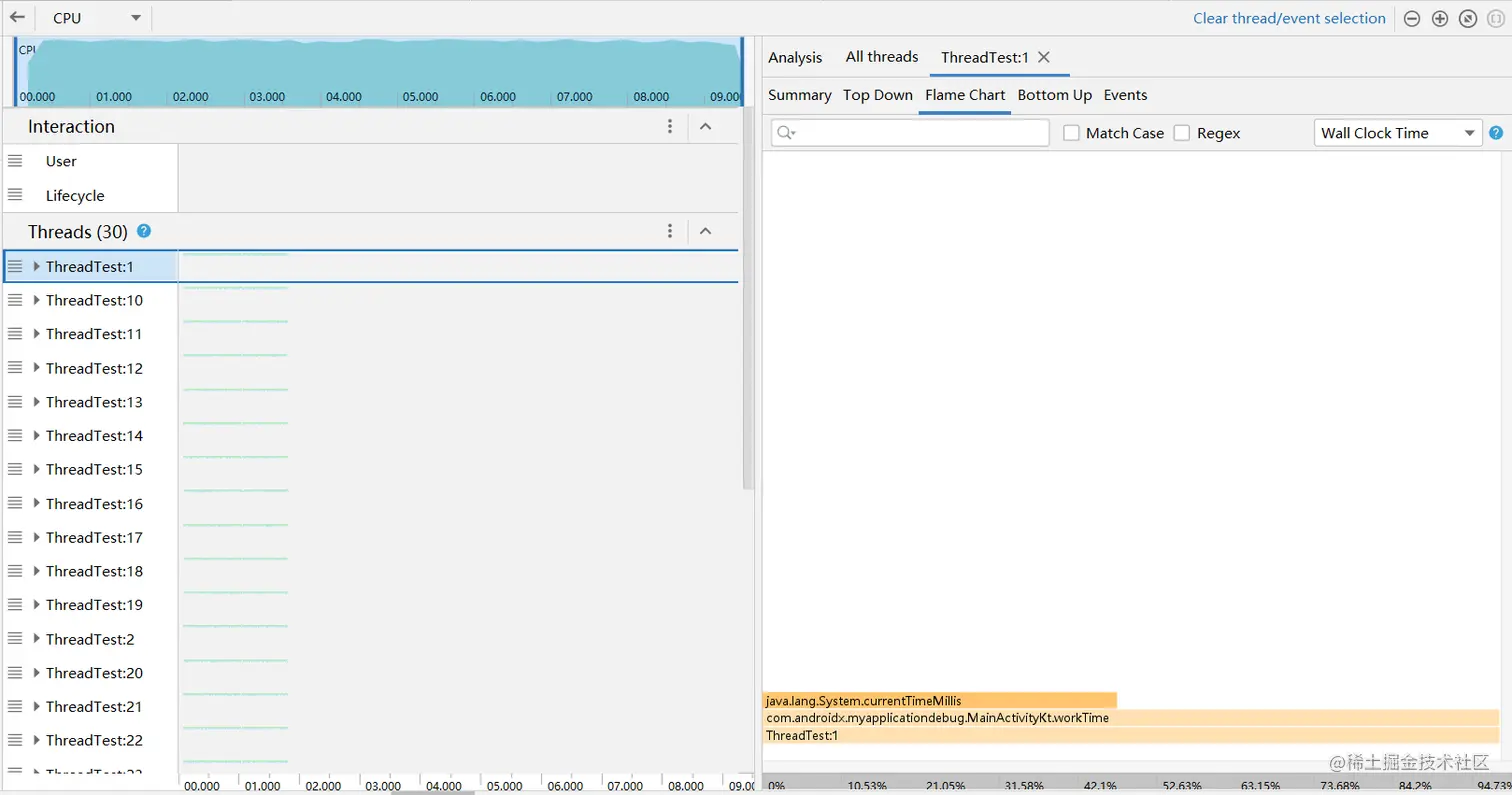Expand the ThreadTest:2 thread row

[37, 639]
